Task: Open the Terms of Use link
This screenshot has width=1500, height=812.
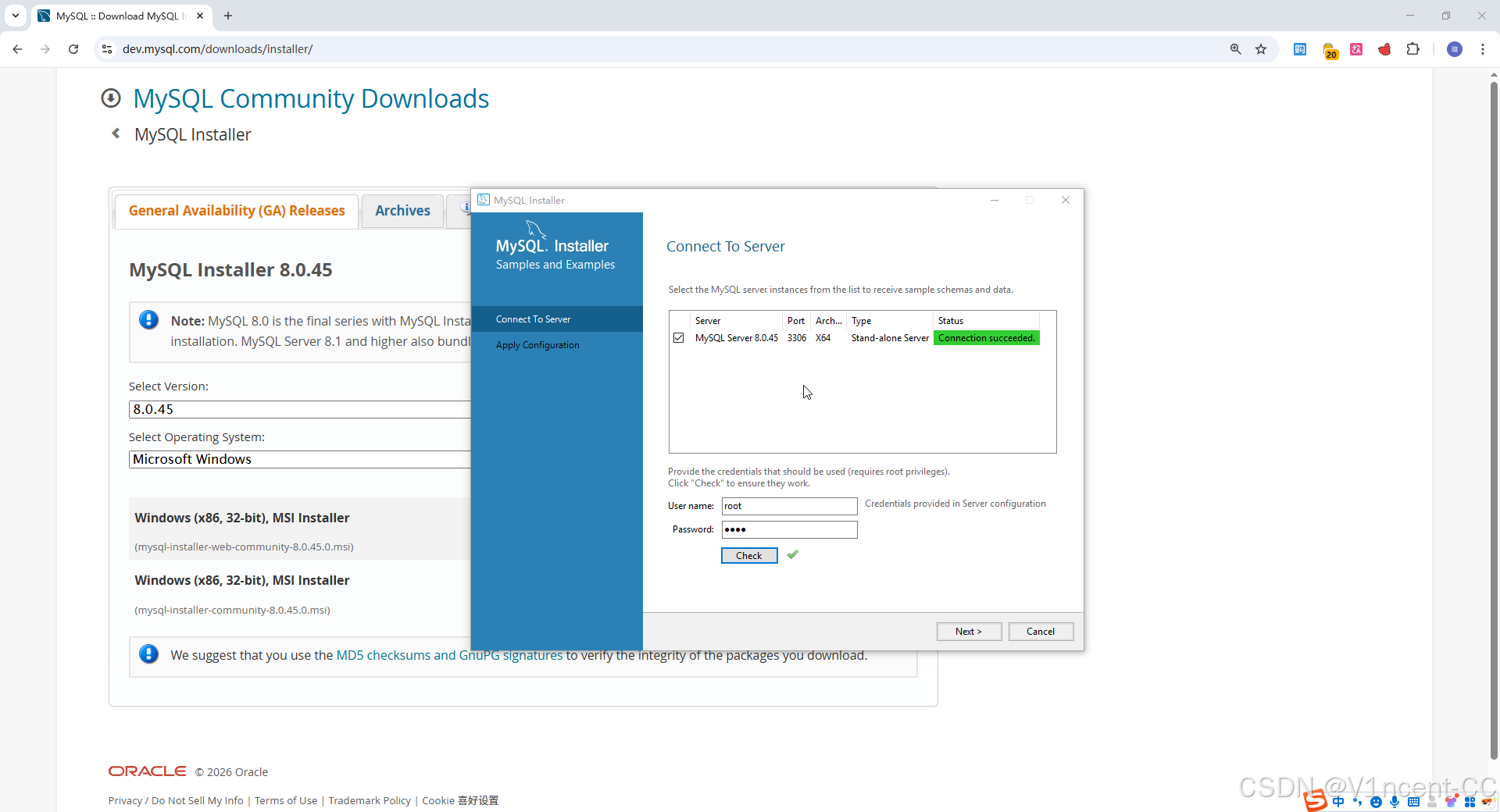Action: point(286,800)
